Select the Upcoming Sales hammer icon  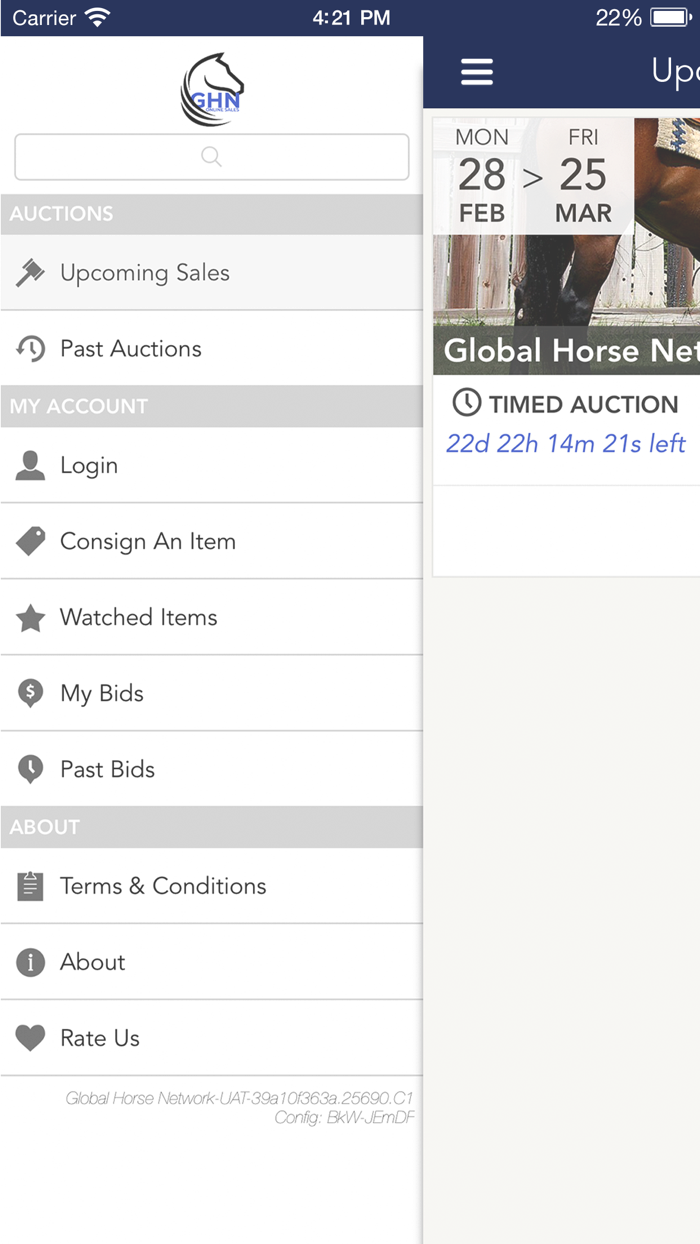30,271
